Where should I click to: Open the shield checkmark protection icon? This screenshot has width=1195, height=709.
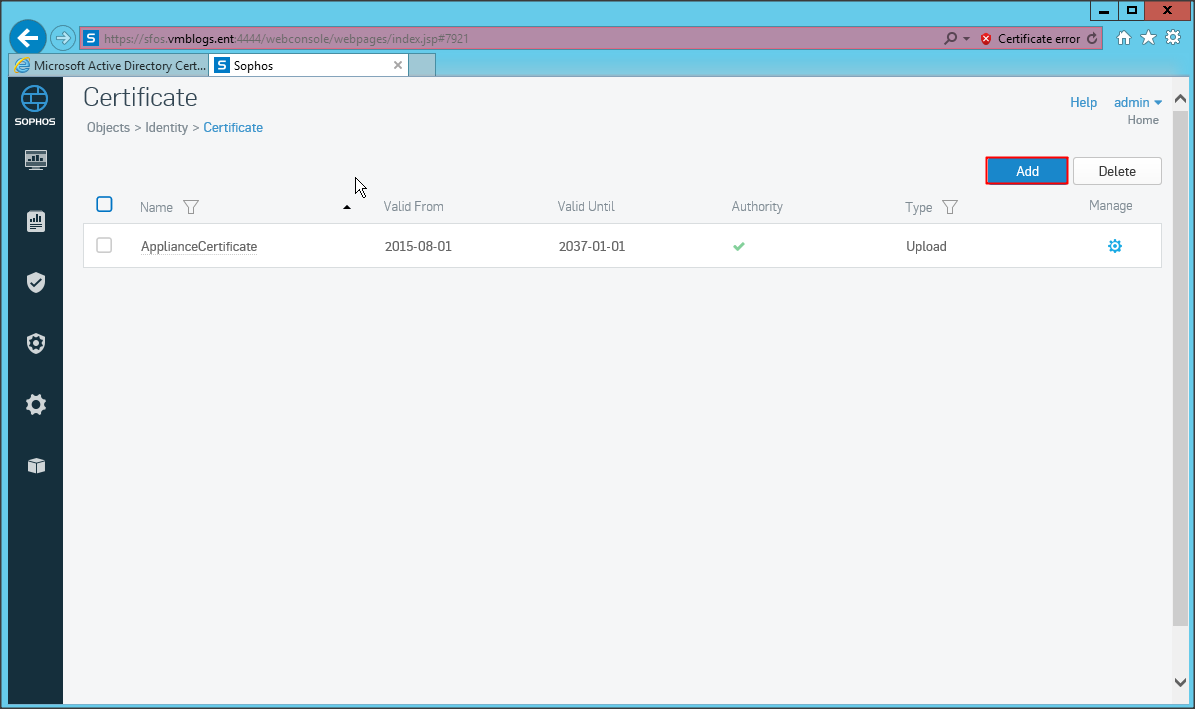click(x=36, y=283)
